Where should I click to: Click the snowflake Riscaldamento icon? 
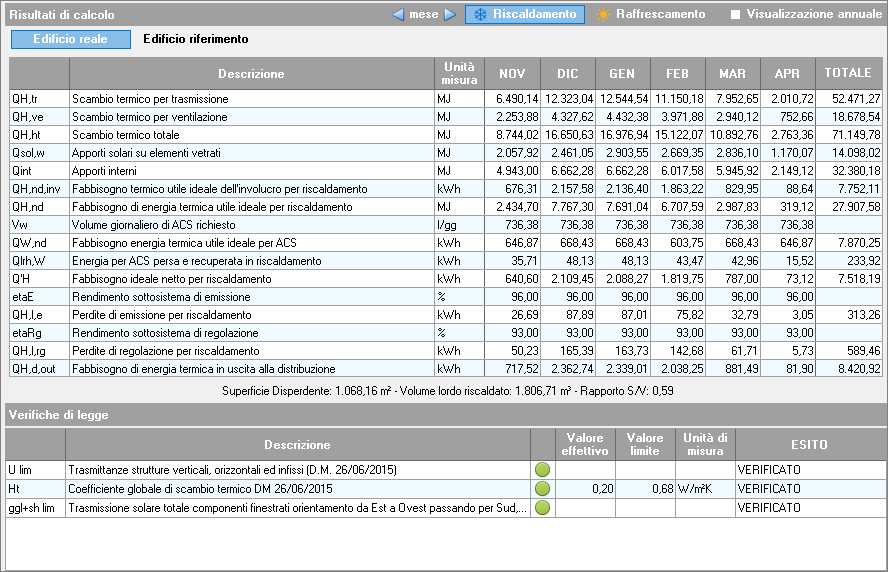[480, 15]
